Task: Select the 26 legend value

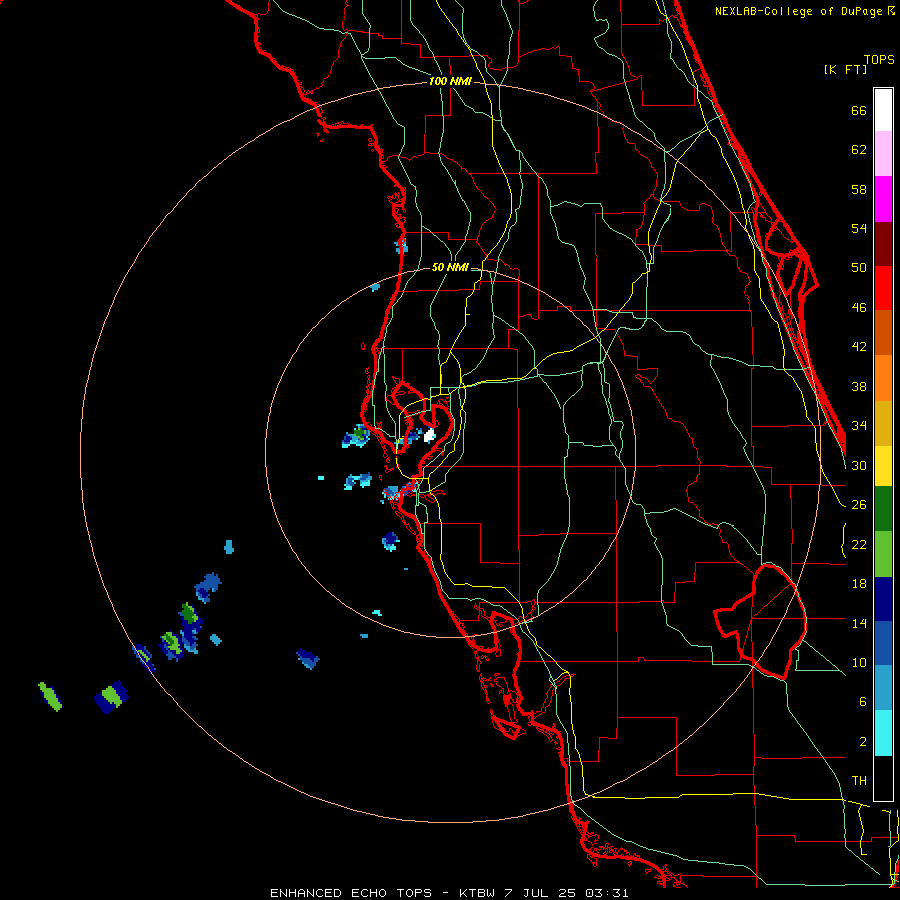Action: (859, 505)
